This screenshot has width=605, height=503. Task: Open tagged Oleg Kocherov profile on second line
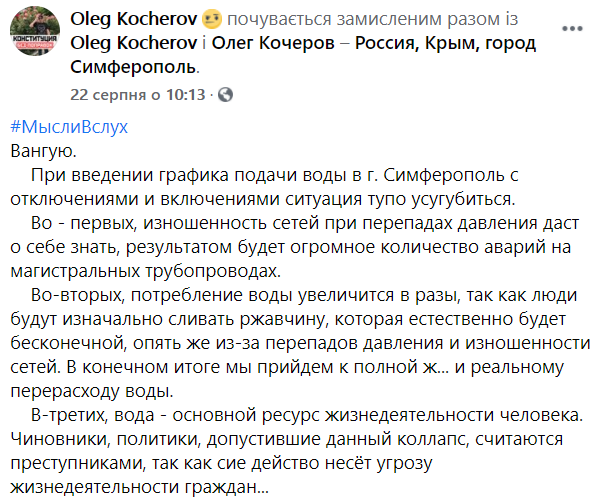pos(137,44)
